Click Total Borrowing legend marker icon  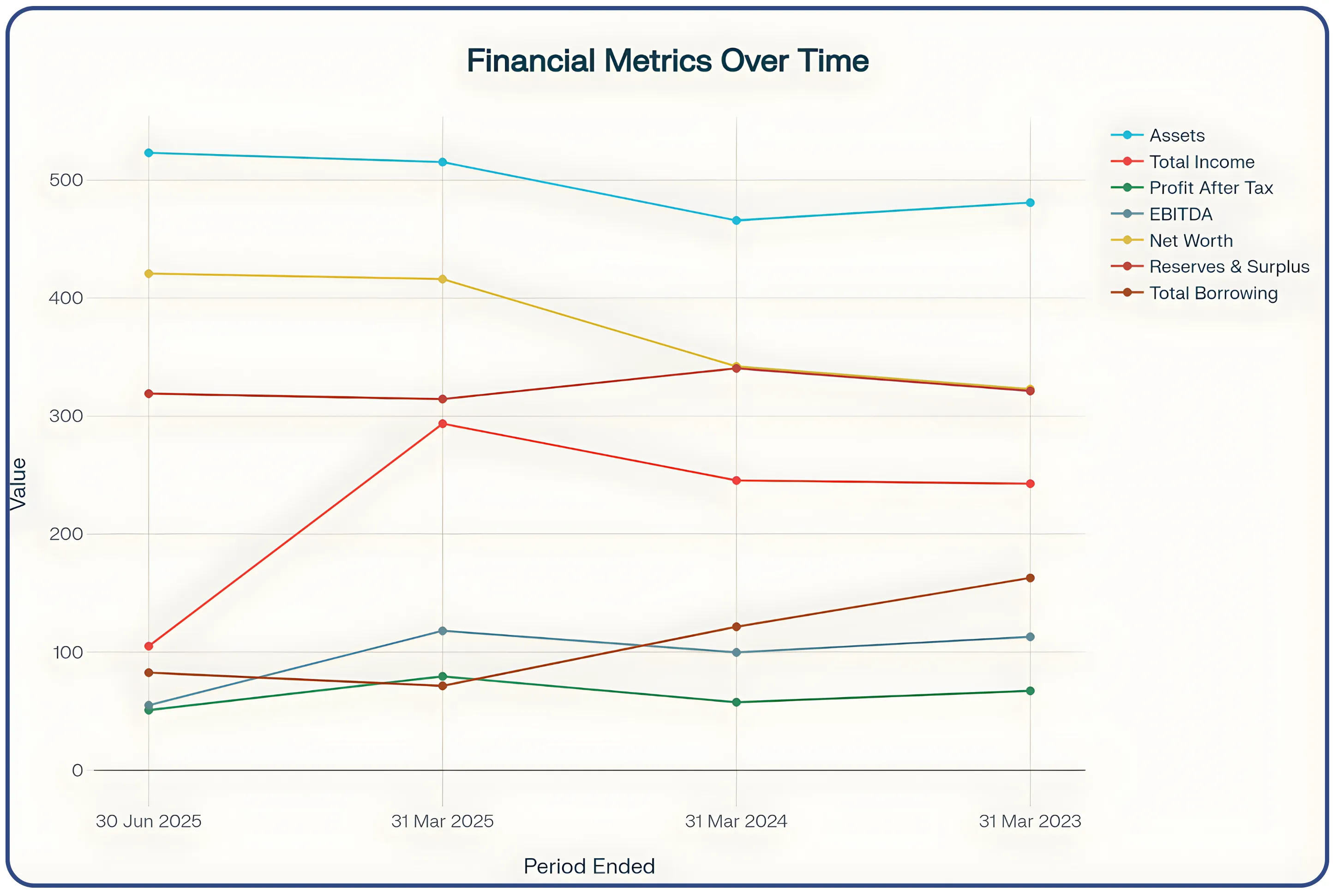point(1127,293)
